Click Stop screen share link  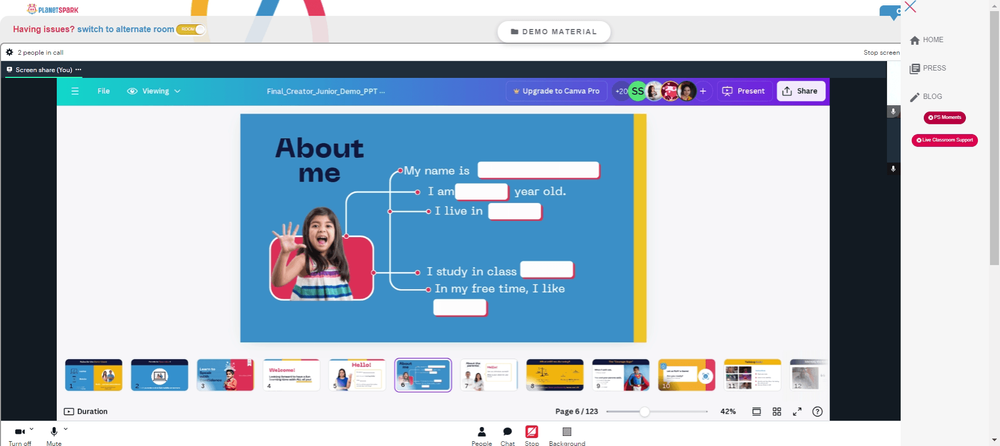(881, 53)
